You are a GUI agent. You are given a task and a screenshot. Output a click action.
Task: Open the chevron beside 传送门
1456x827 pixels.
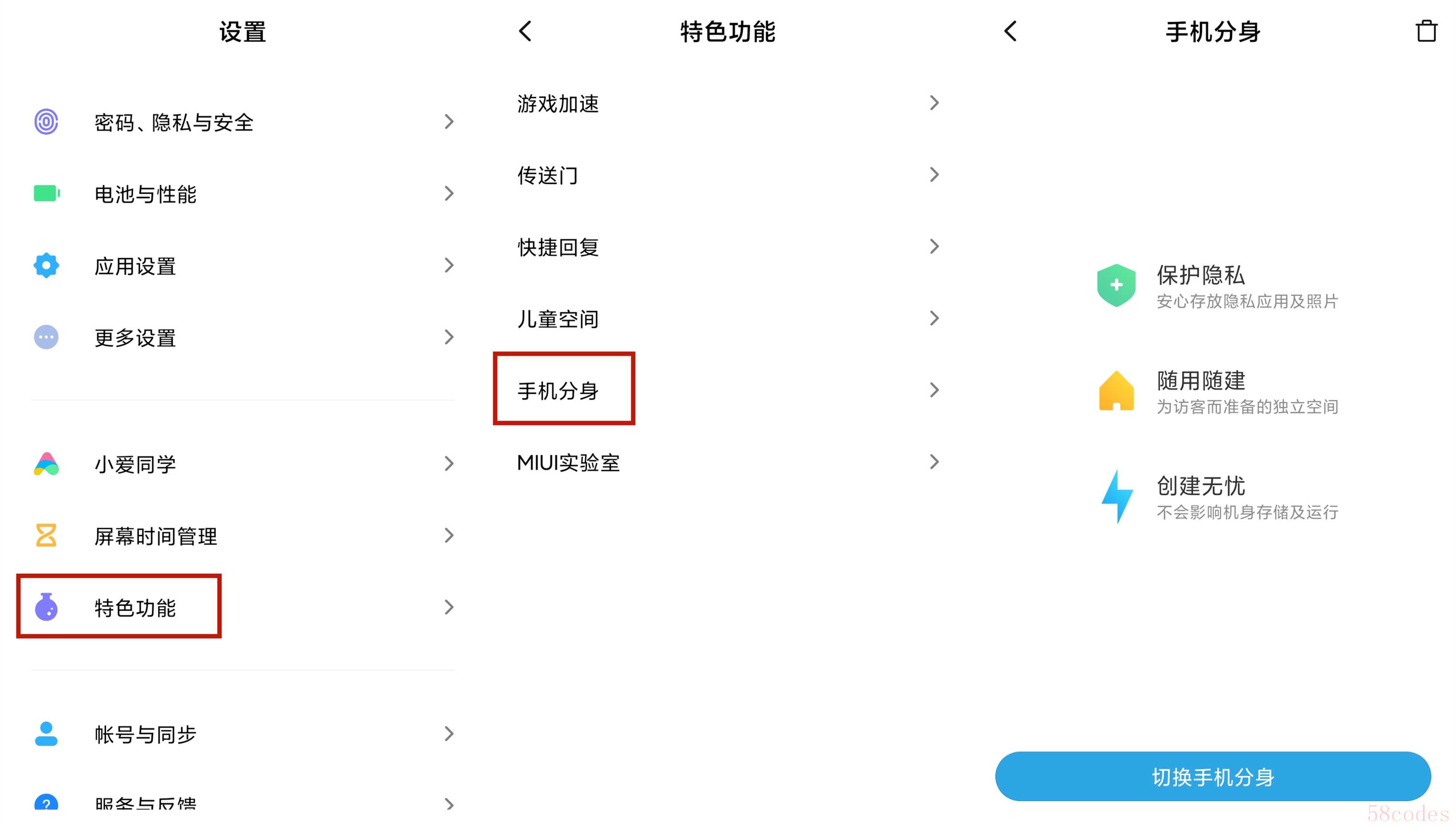(x=934, y=175)
